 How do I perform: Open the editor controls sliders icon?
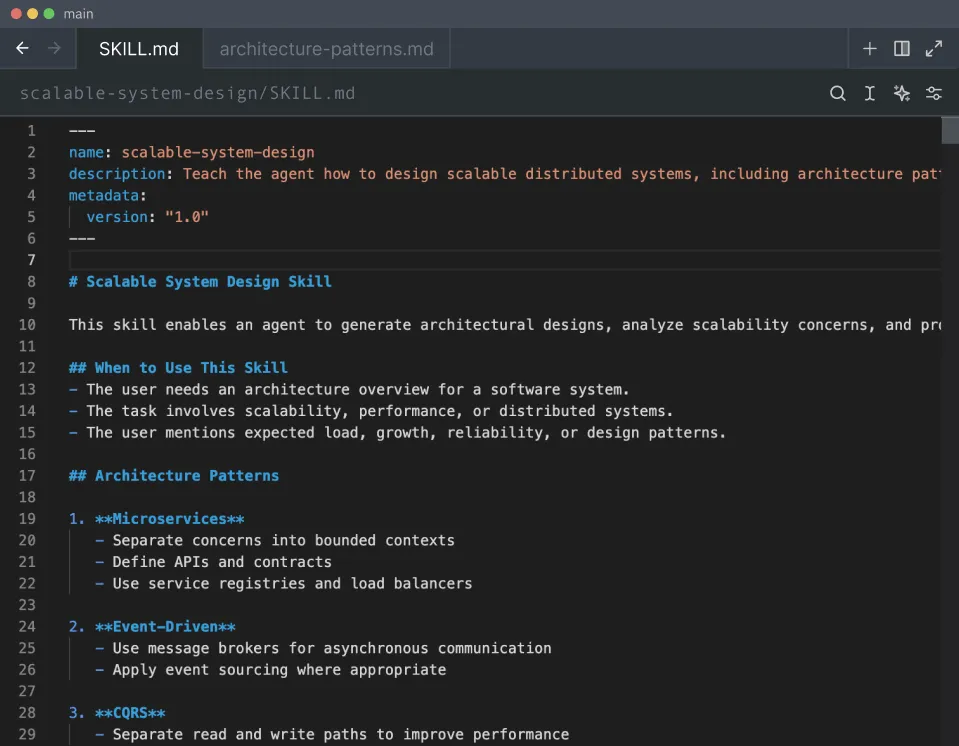[933, 93]
